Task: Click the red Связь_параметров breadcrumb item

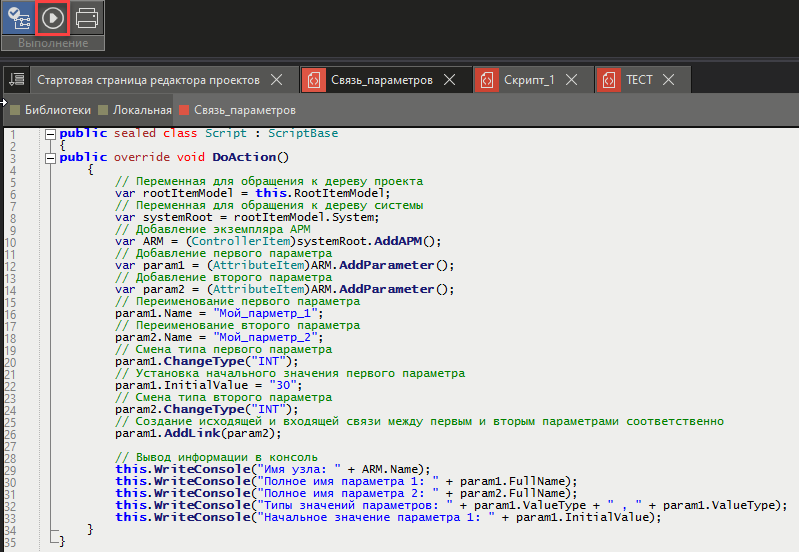Action: pyautogui.click(x=244, y=110)
